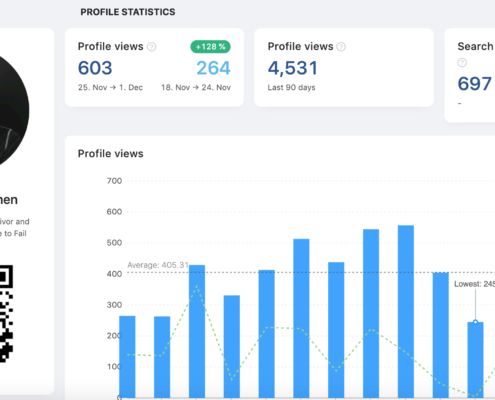Click the 697 search value
Image resolution: width=495 pixels, height=400 pixels.
474,84
